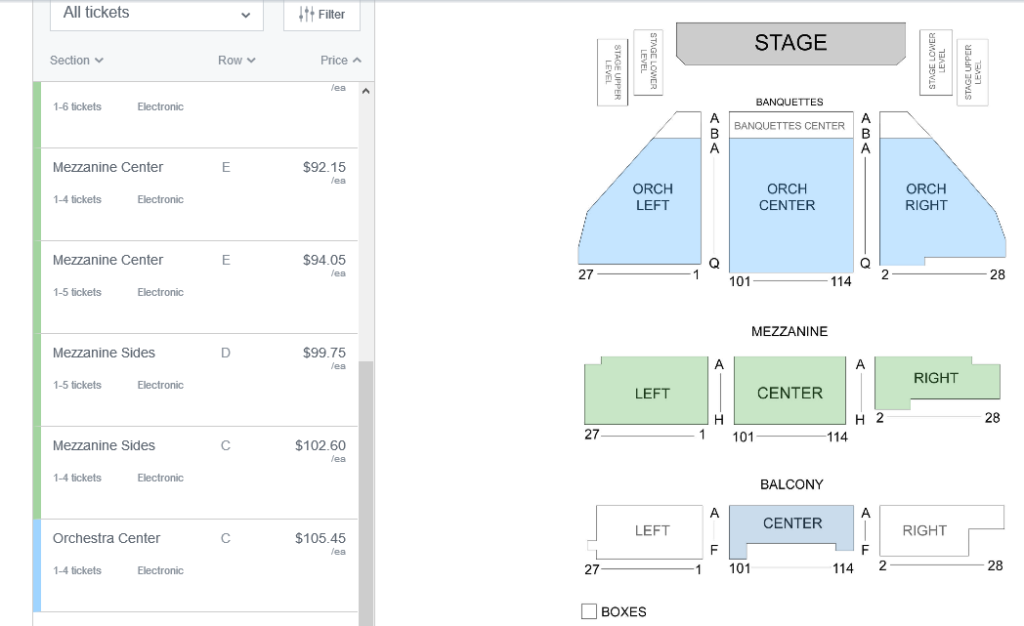
Task: Select Orch Center section on map
Action: [x=790, y=200]
